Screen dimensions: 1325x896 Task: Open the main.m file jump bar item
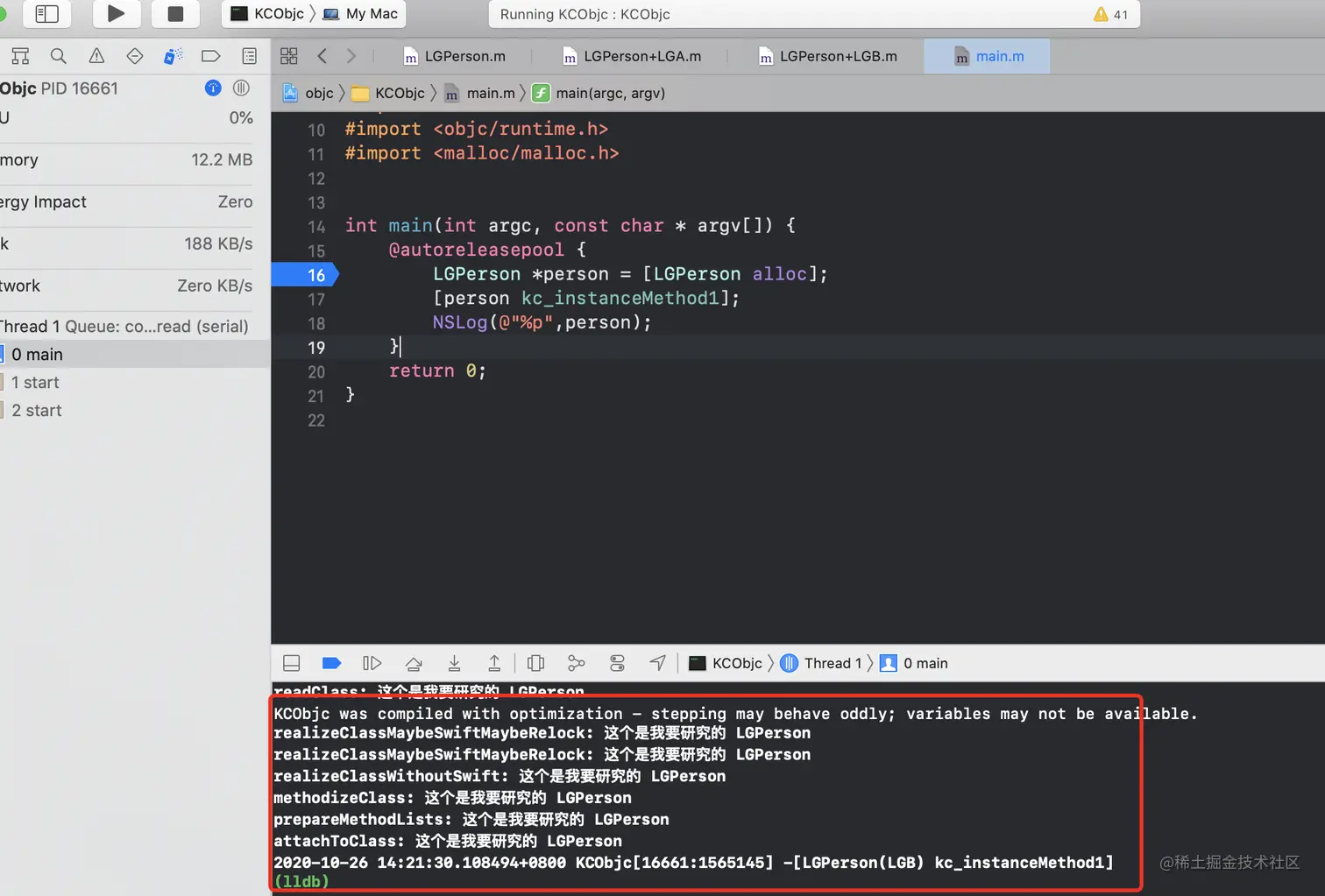click(479, 93)
